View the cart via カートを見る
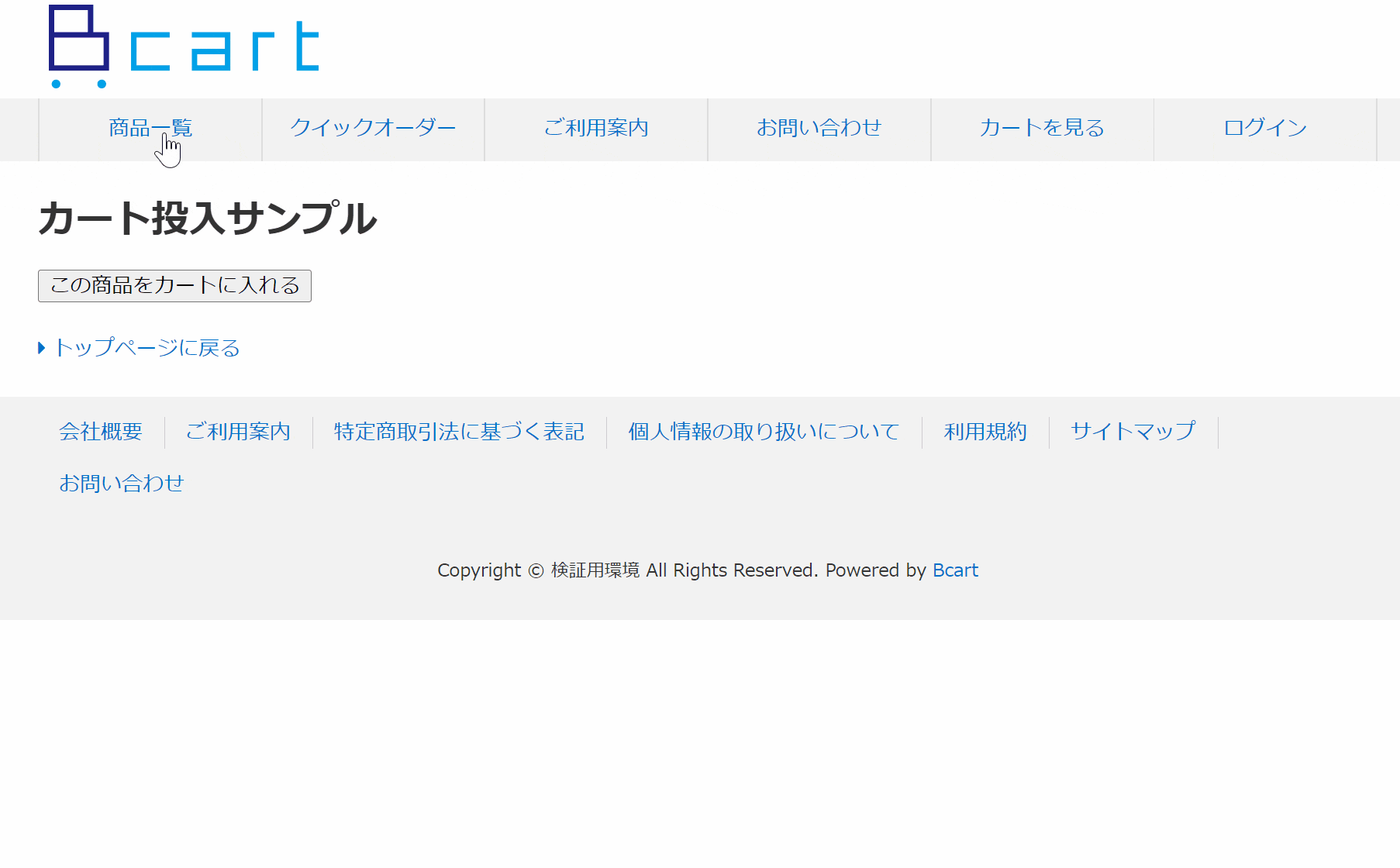This screenshot has width=1400, height=868. [1042, 128]
